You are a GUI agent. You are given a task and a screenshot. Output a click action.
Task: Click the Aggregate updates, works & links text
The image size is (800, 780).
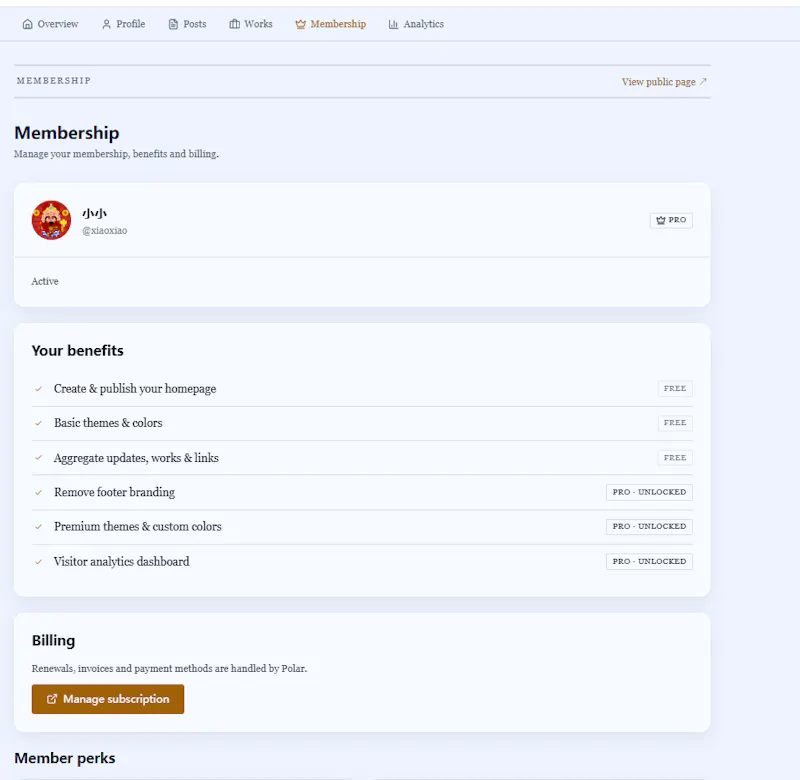click(x=136, y=458)
